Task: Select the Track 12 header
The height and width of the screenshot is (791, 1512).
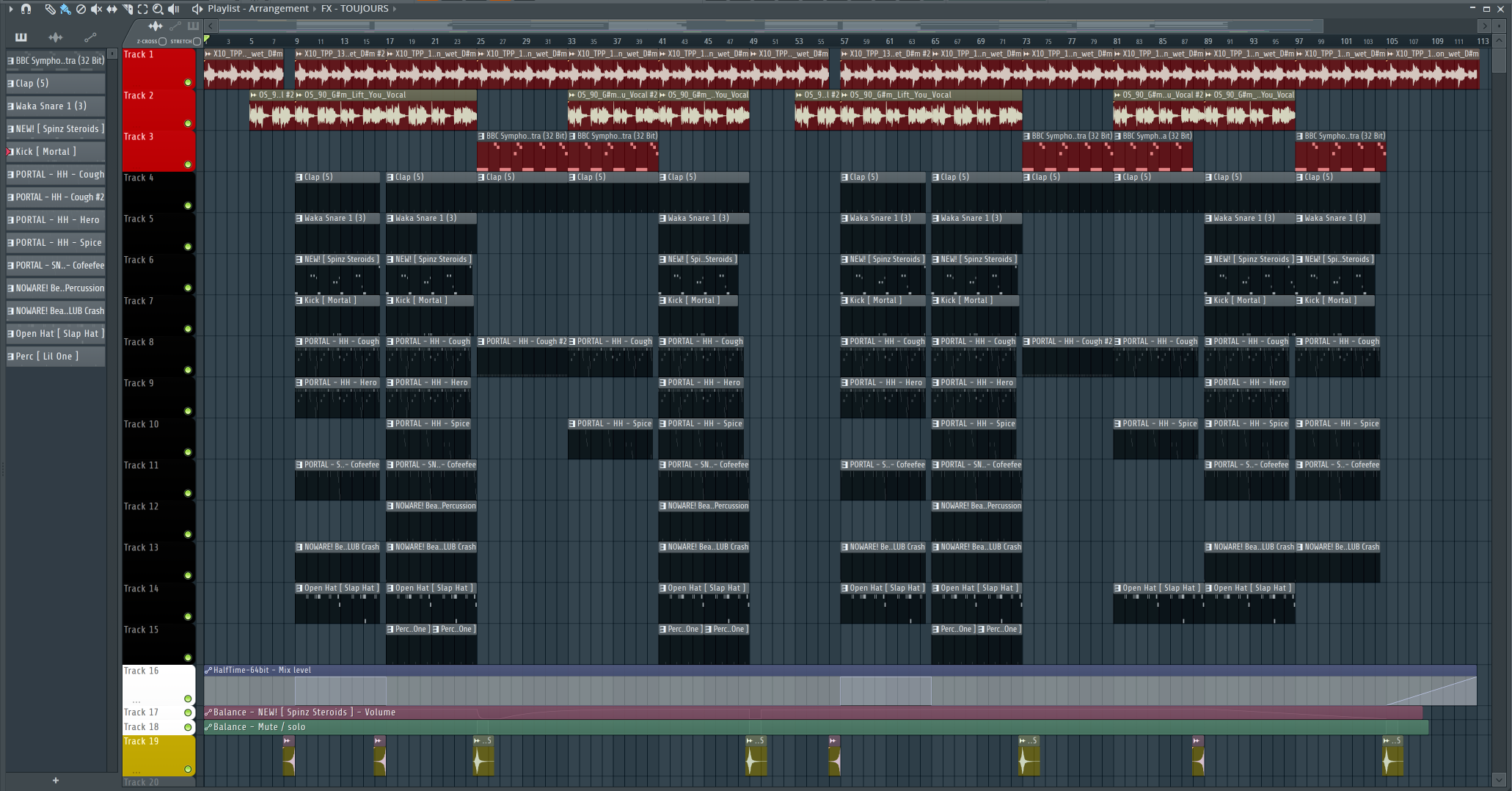Action: (158, 520)
